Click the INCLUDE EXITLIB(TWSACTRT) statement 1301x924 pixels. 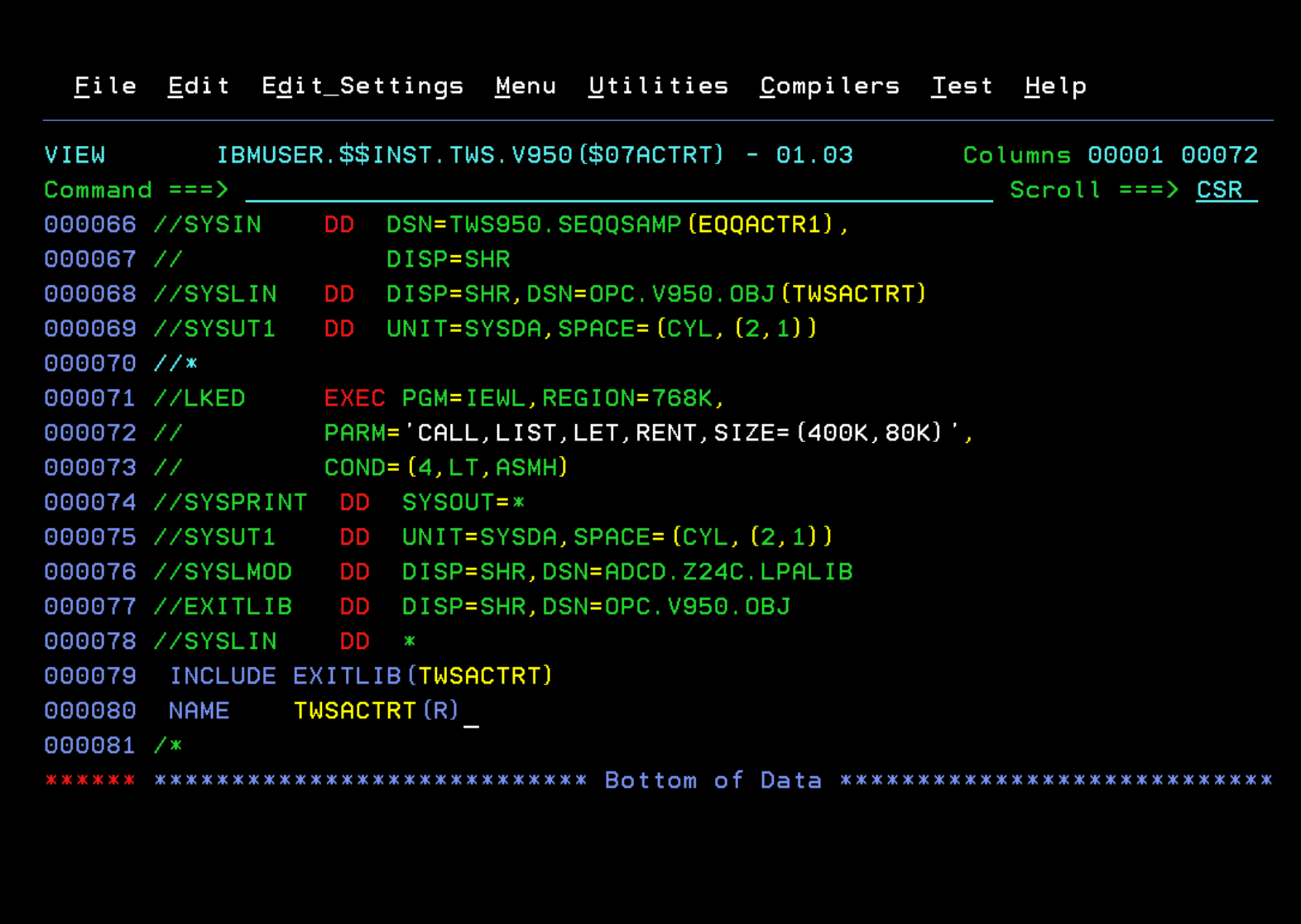click(x=360, y=676)
